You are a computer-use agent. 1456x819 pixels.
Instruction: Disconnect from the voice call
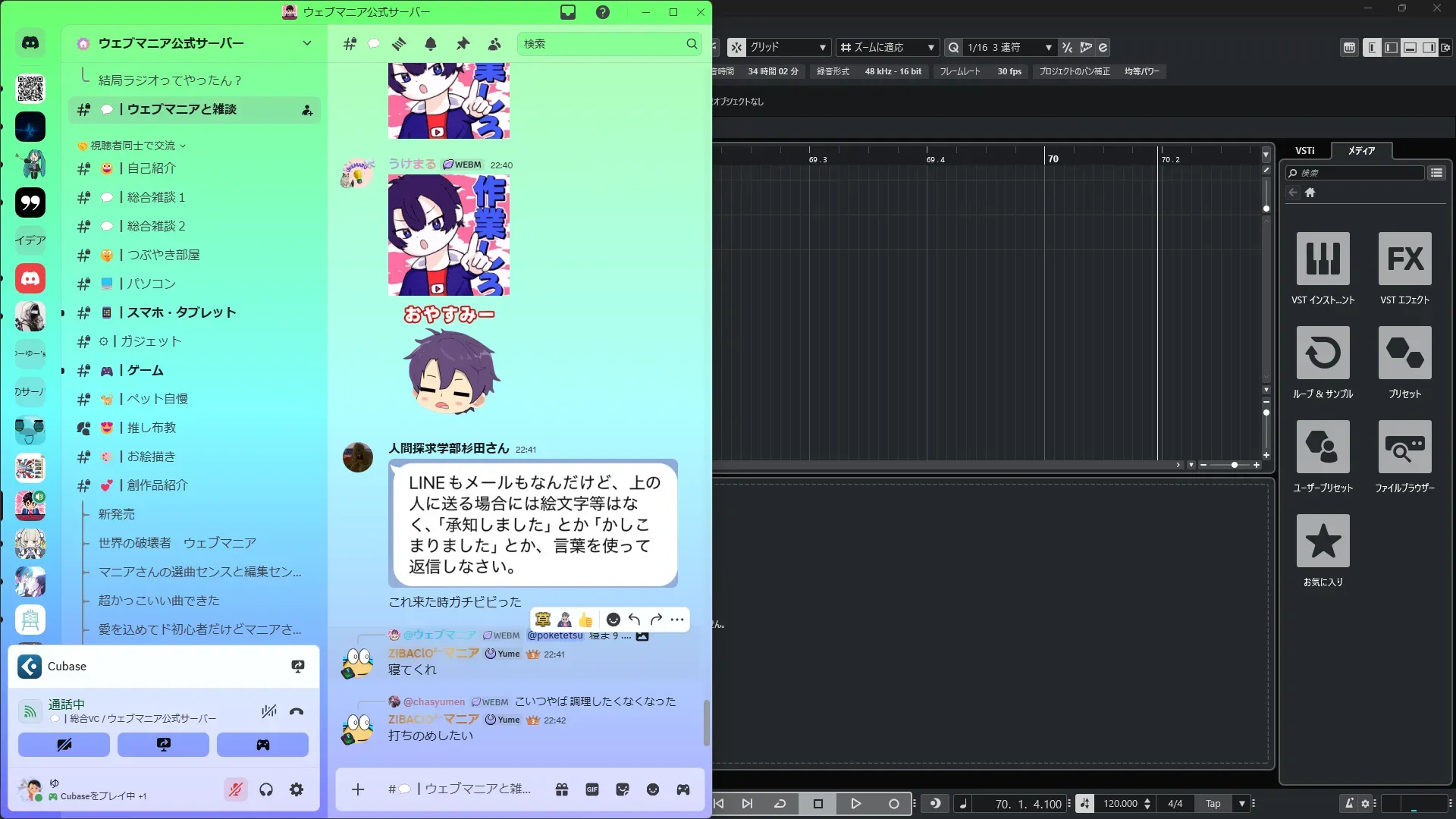[x=297, y=711]
